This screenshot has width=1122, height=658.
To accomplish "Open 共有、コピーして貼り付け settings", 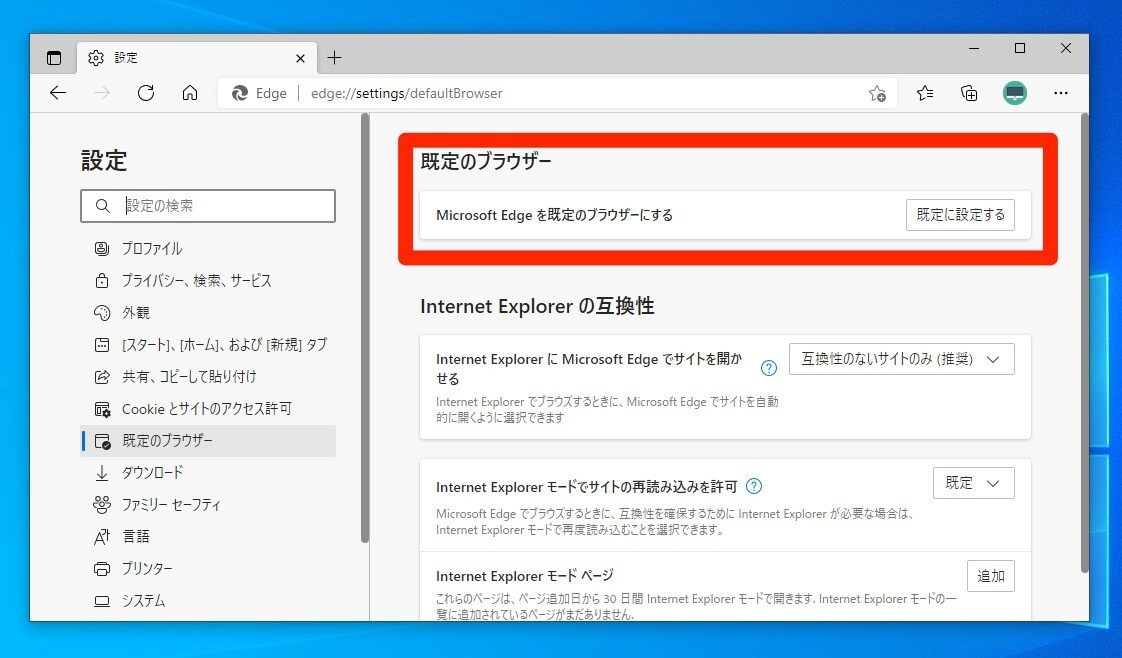I will coord(208,377).
